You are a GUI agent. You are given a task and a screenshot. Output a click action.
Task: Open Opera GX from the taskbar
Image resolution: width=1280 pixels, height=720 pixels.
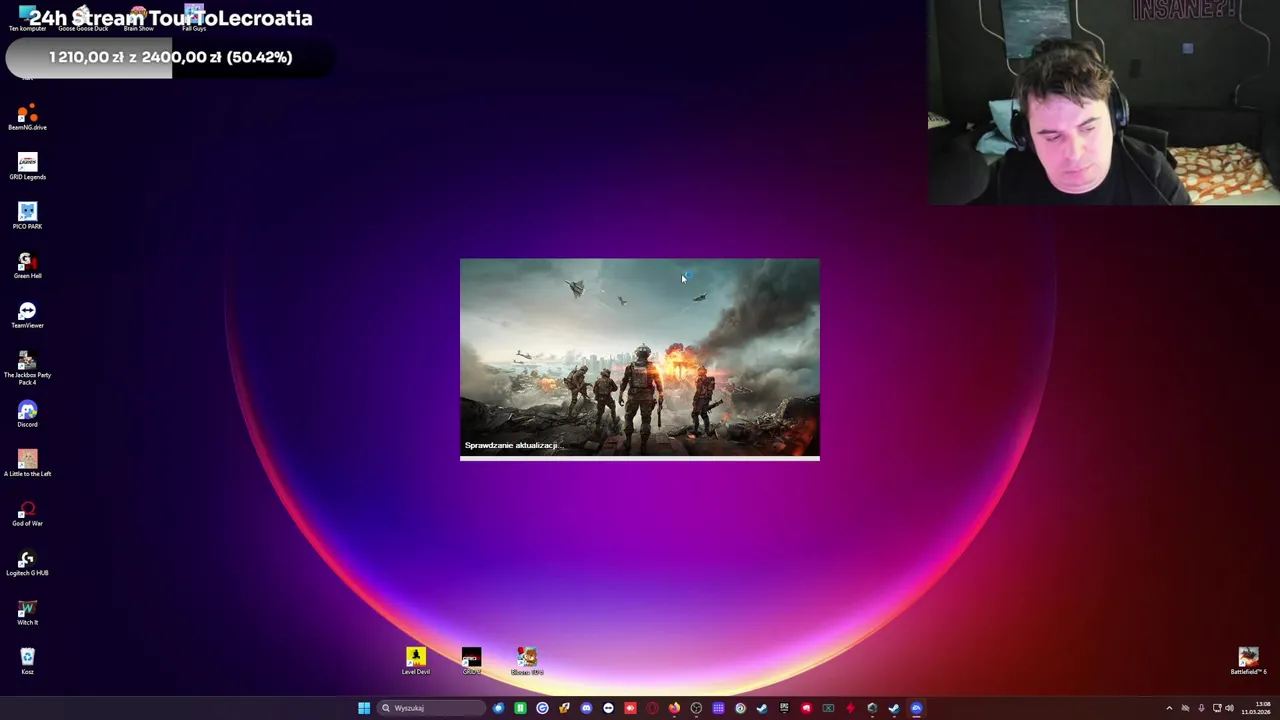pyautogui.click(x=652, y=708)
